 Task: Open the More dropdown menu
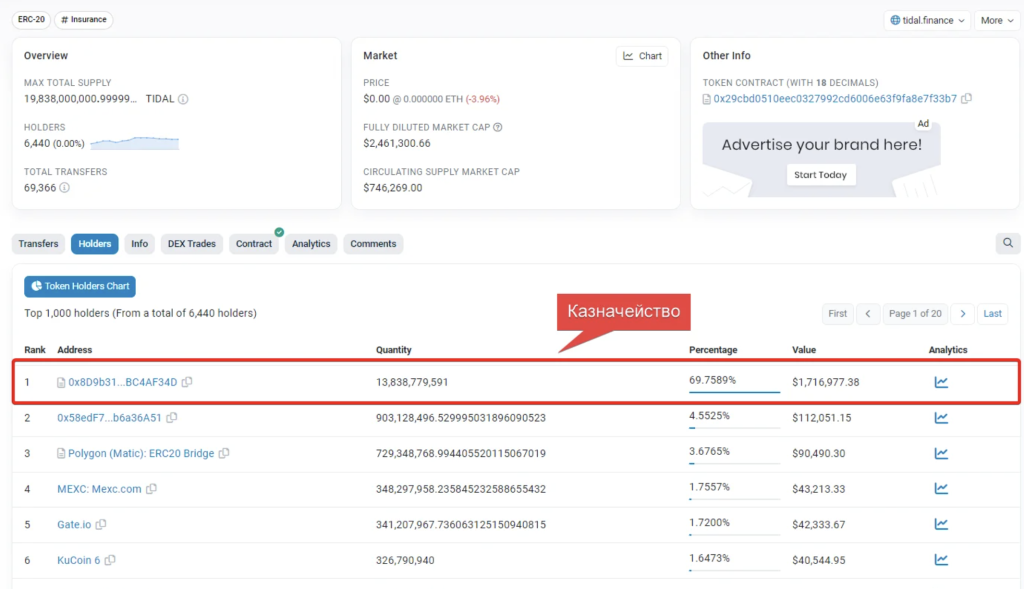(997, 20)
